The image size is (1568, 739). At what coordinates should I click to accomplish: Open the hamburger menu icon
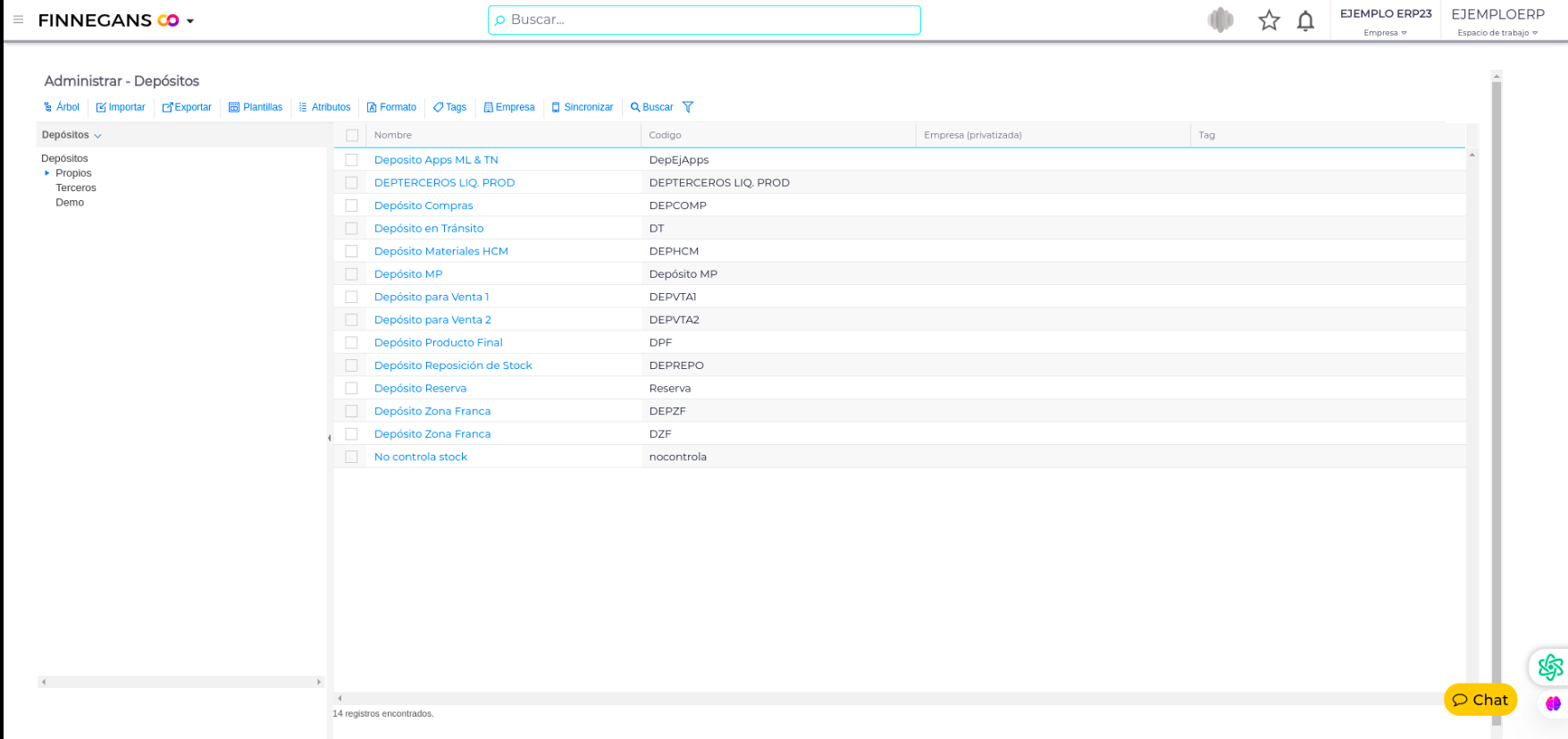tap(18, 20)
